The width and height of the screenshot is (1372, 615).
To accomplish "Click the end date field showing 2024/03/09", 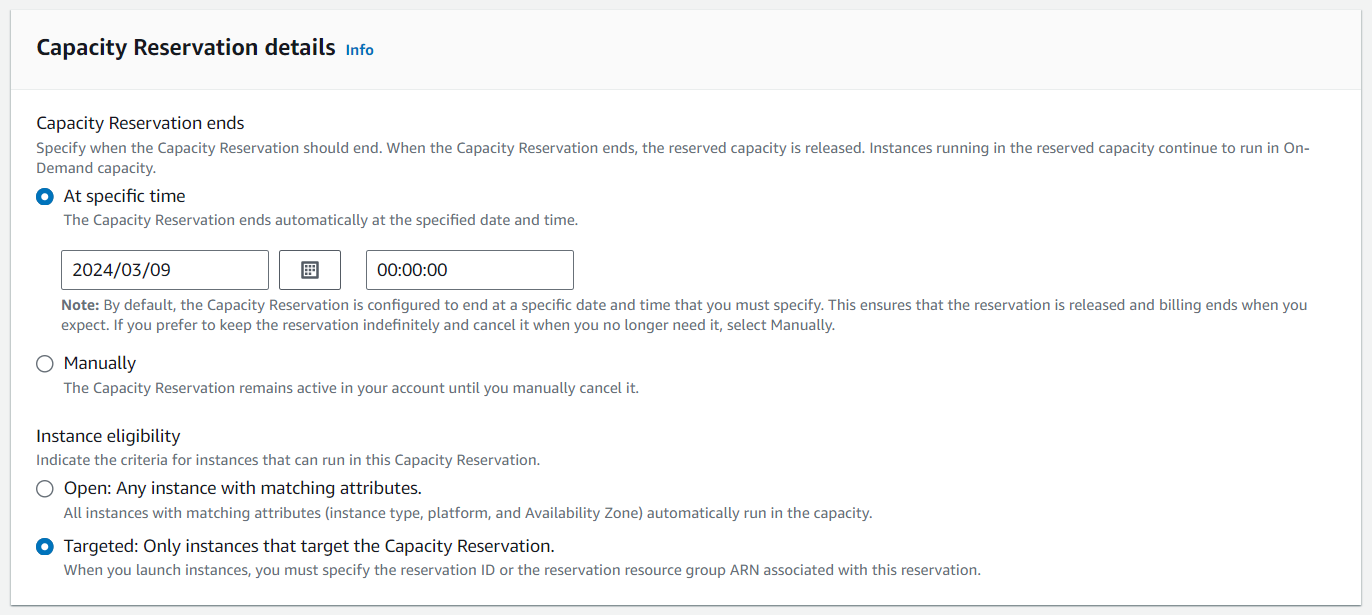I will 165,270.
